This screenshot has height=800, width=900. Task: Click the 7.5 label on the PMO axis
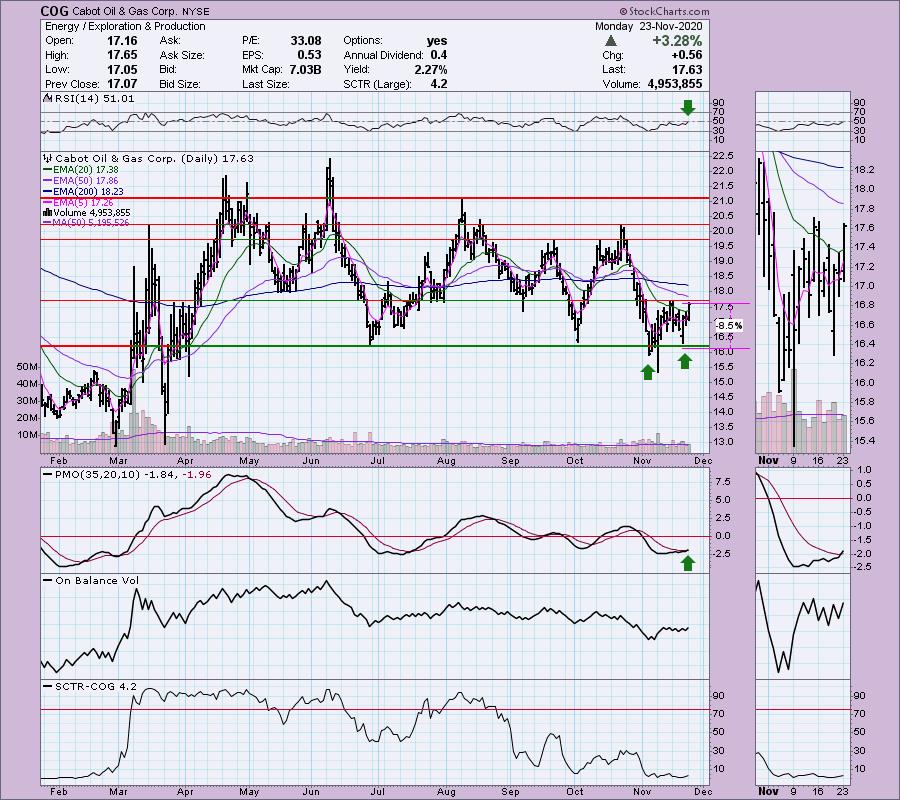pyautogui.click(x=723, y=481)
